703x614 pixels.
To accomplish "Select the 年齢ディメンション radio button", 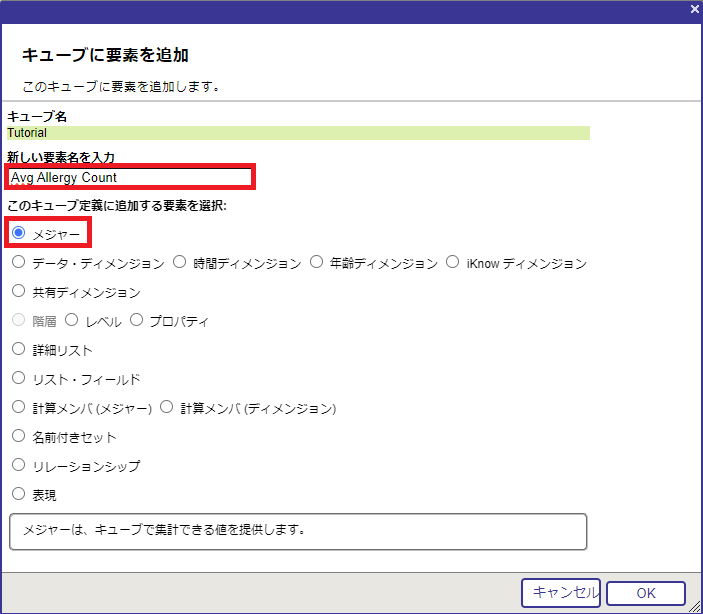I will click(x=317, y=263).
